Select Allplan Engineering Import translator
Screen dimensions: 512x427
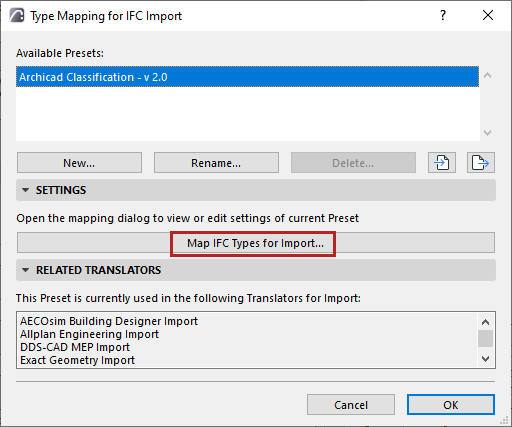point(89,334)
